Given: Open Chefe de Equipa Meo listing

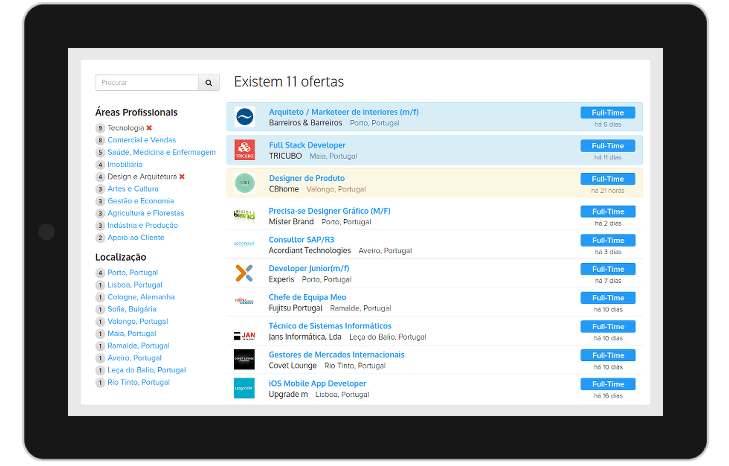Looking at the screenshot, I should click(x=307, y=297).
